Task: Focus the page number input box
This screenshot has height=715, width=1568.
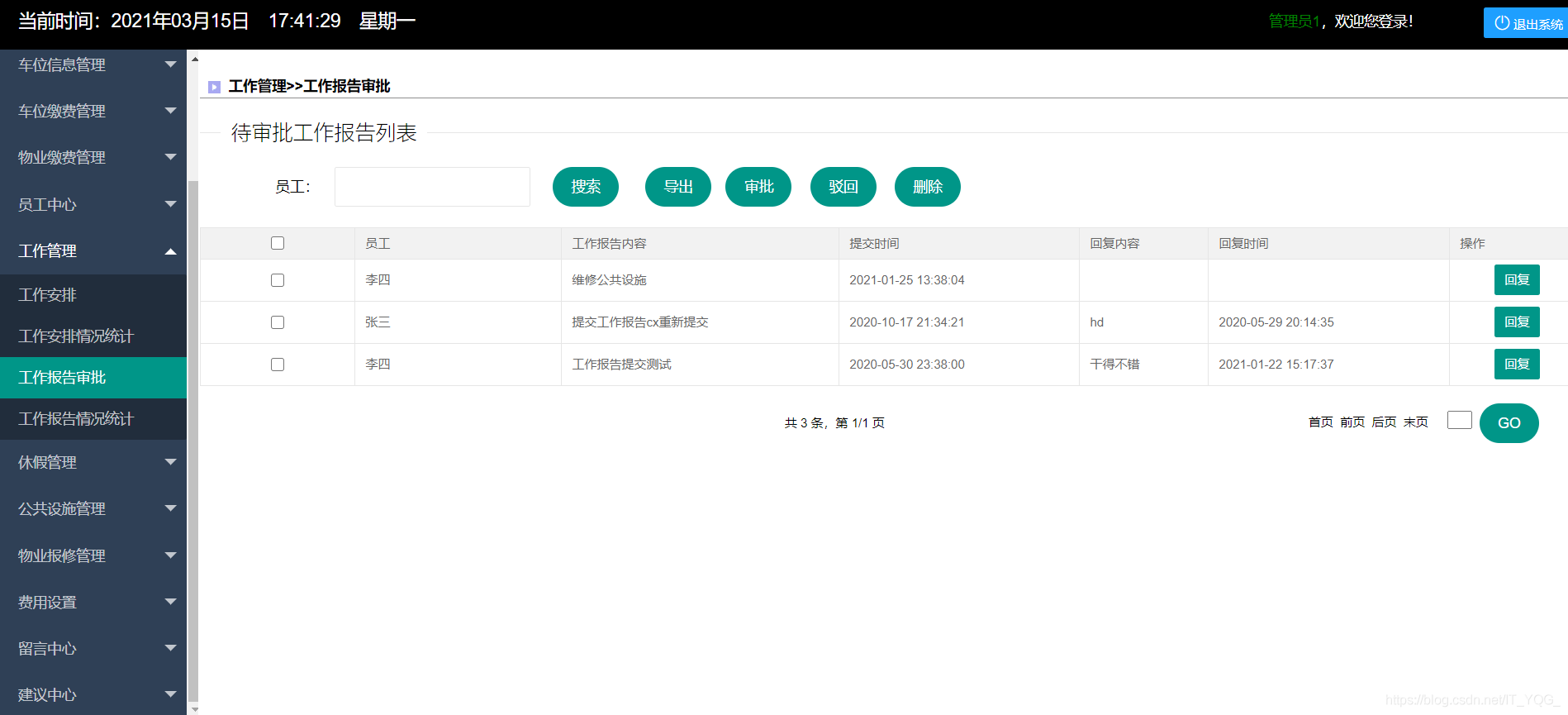Action: click(x=1460, y=420)
